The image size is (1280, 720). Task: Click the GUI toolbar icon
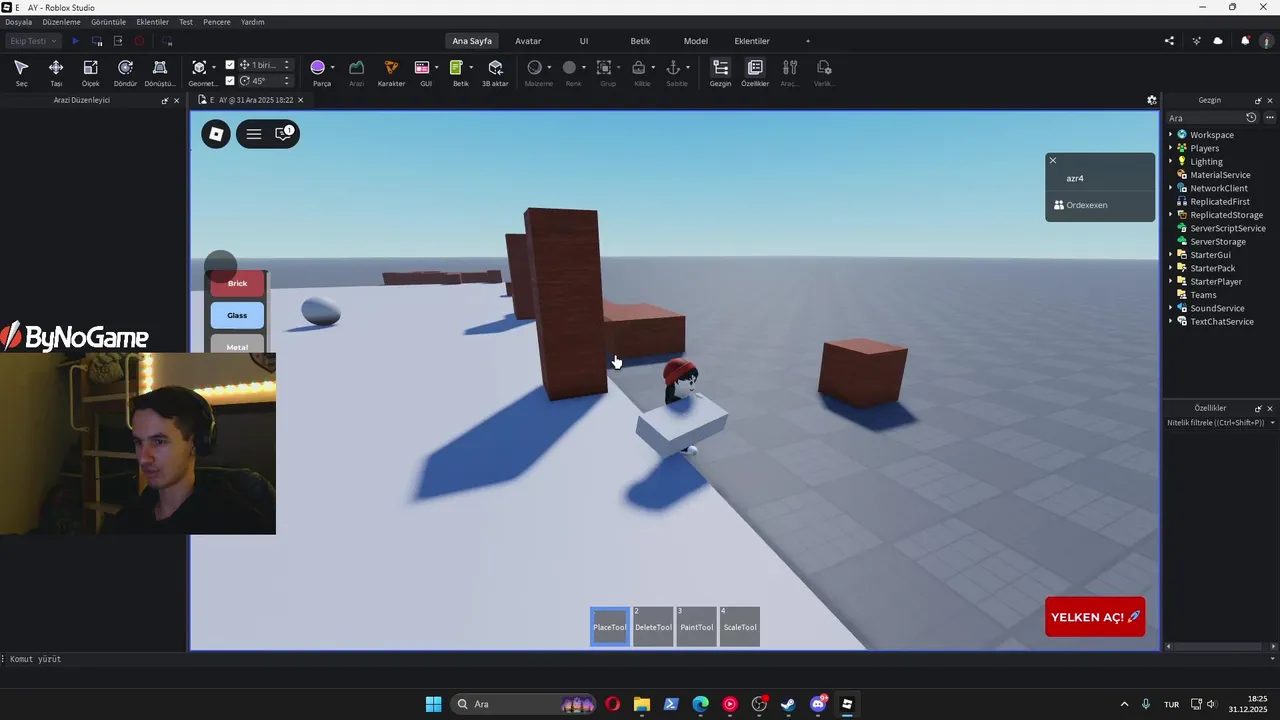(422, 67)
